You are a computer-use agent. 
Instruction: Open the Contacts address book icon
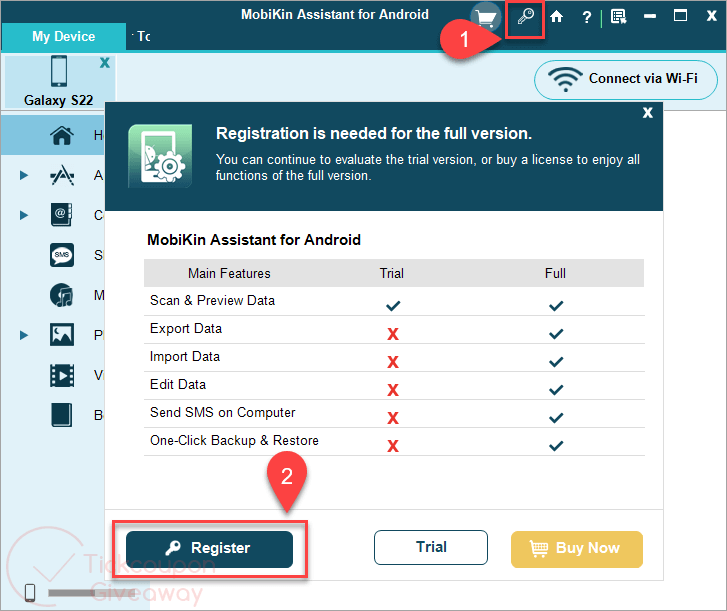[62, 215]
